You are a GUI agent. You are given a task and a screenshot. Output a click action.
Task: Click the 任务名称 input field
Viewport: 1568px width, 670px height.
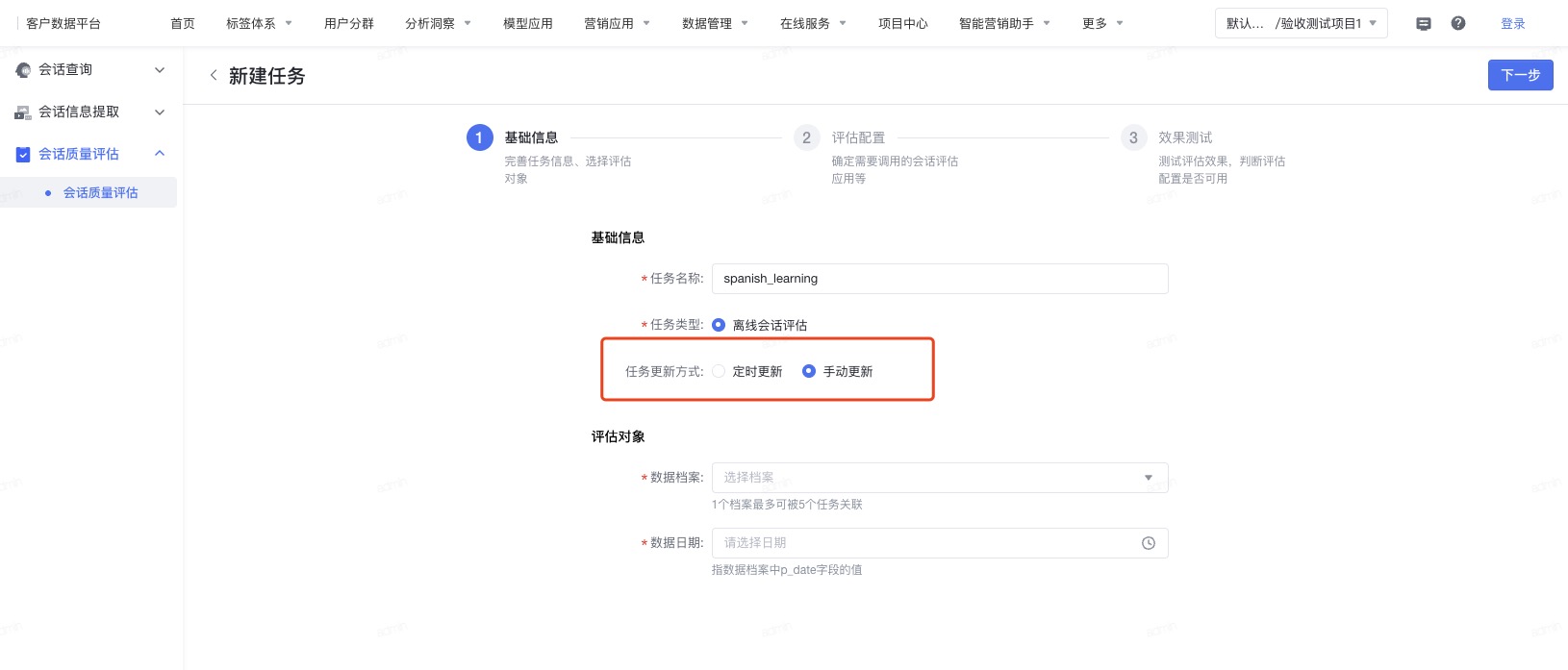[939, 279]
